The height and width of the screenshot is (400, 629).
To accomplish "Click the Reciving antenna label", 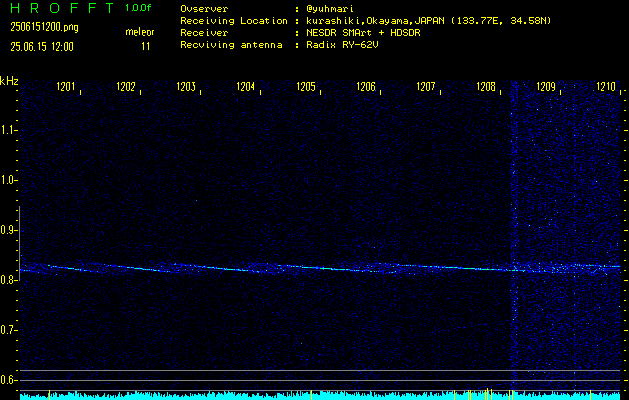I will click(x=231, y=45).
